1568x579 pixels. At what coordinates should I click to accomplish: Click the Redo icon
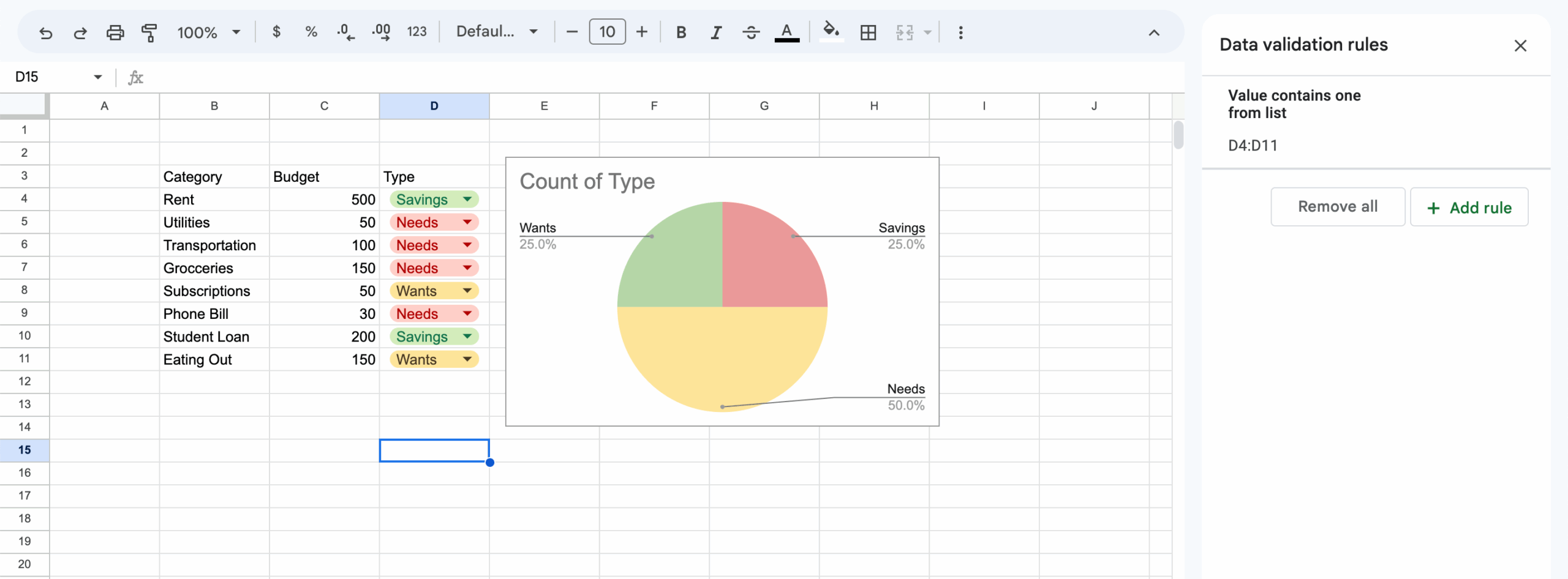pos(80,32)
